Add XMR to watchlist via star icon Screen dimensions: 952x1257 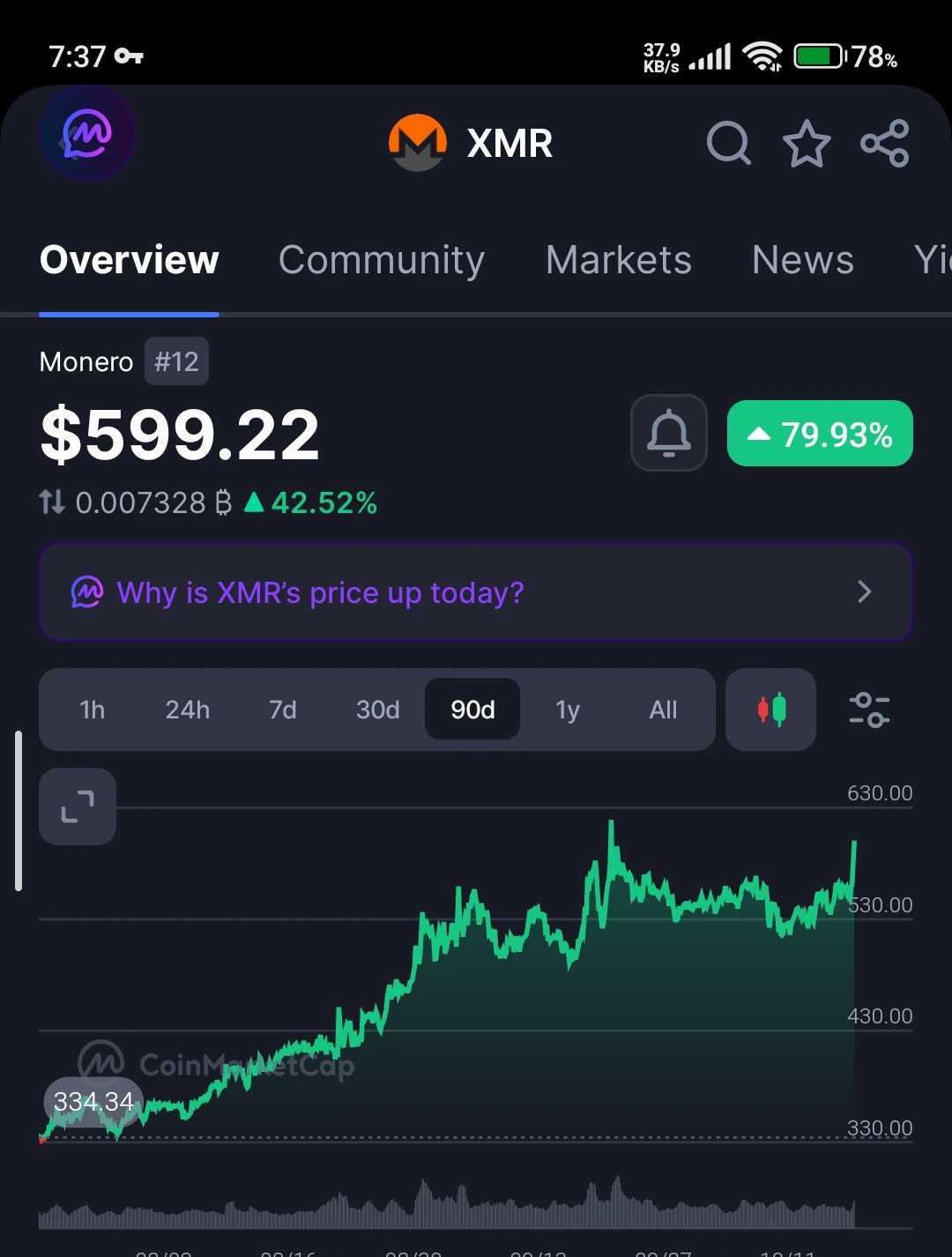point(807,143)
